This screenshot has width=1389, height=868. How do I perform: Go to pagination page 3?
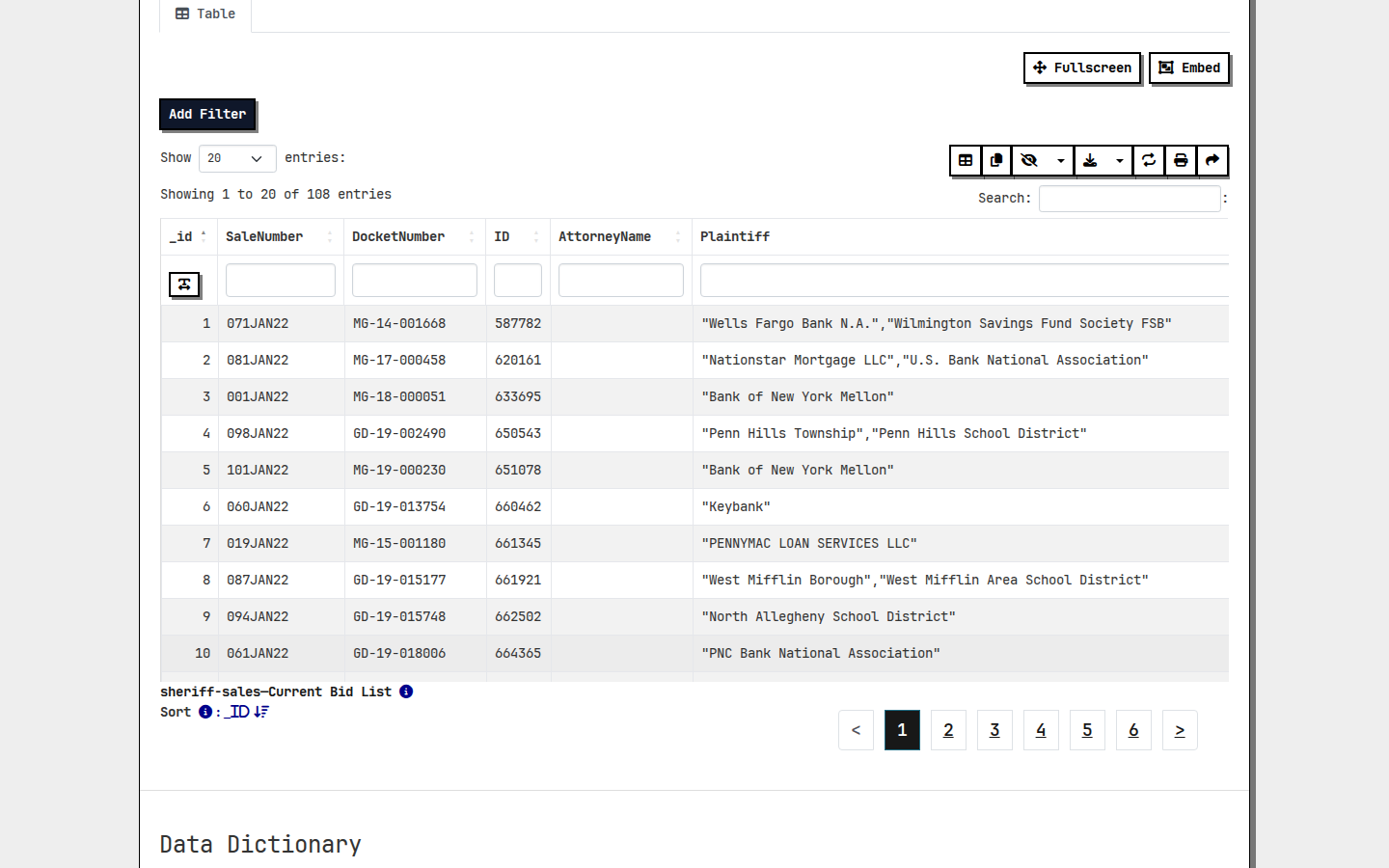coord(994,730)
